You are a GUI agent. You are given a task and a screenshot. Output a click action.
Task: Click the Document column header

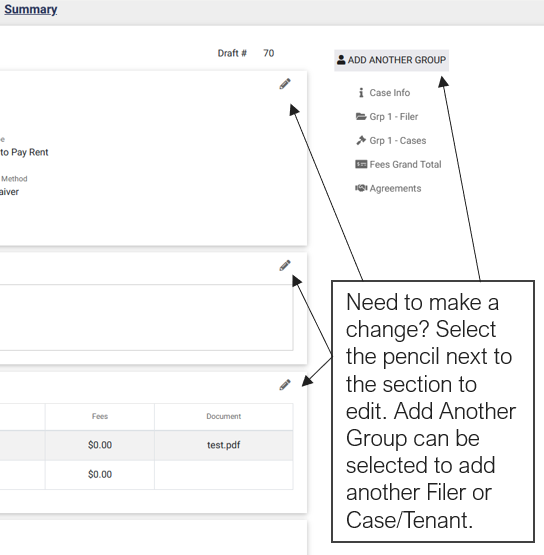tap(224, 416)
